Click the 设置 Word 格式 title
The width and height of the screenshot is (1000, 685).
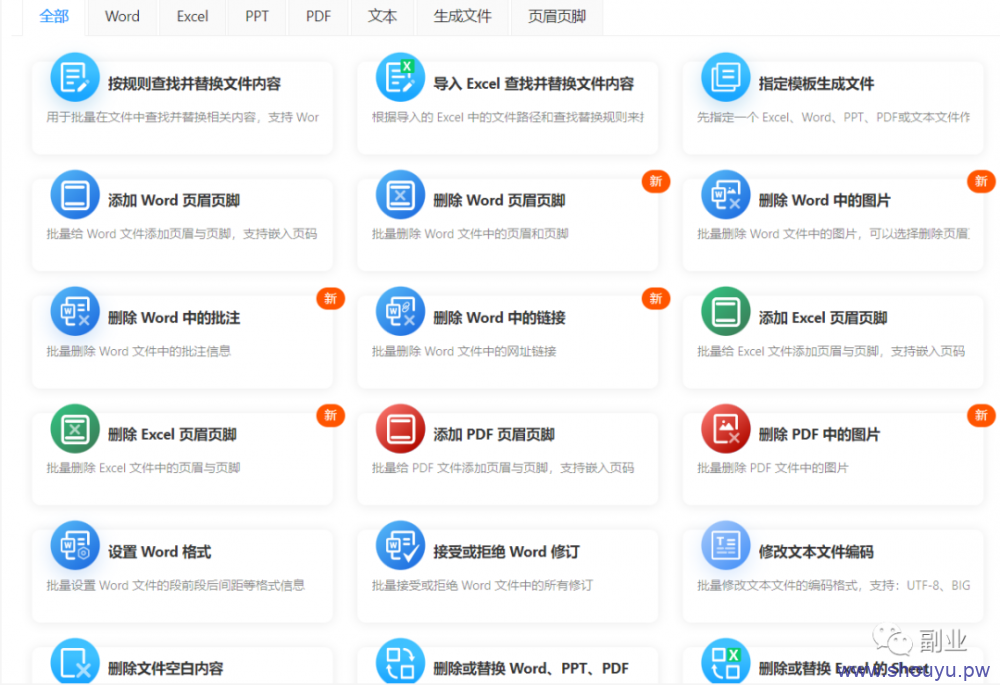tap(159, 552)
